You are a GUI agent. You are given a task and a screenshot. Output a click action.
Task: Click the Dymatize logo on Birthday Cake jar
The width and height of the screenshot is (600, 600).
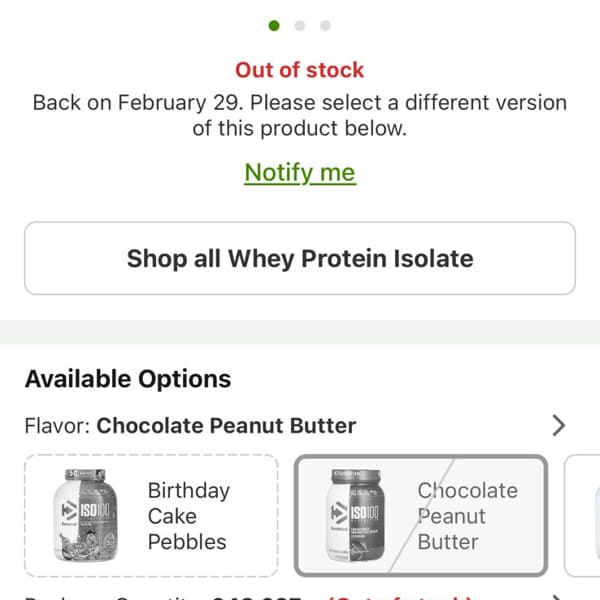(x=69, y=510)
